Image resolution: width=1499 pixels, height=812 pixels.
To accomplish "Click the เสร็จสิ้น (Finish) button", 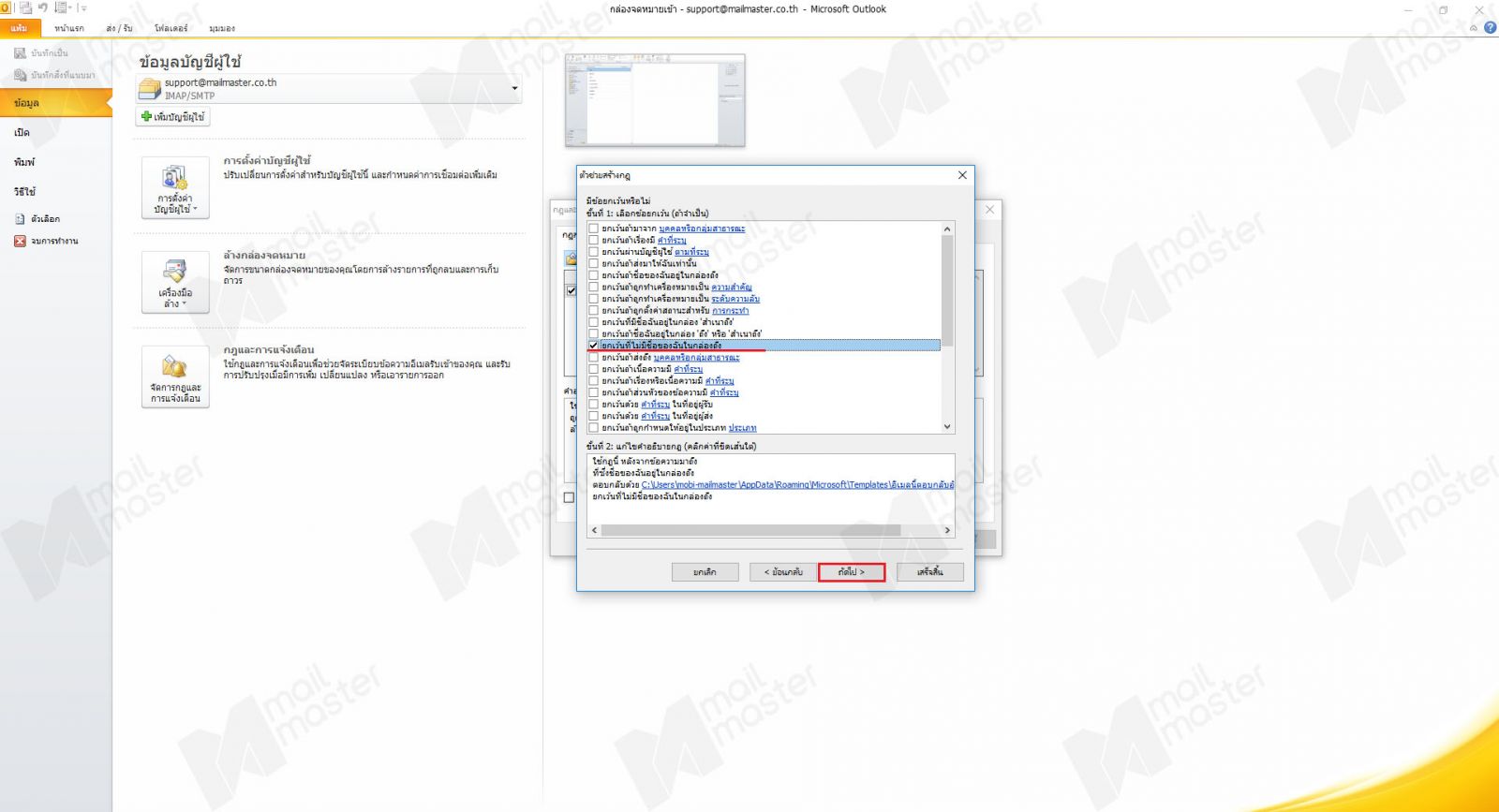I will click(930, 572).
